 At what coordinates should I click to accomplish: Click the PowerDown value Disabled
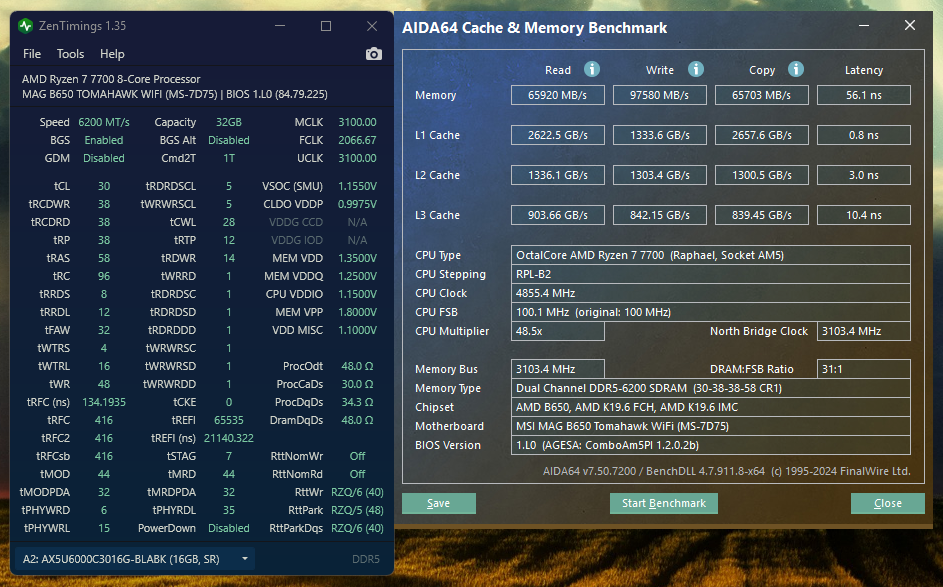point(229,528)
